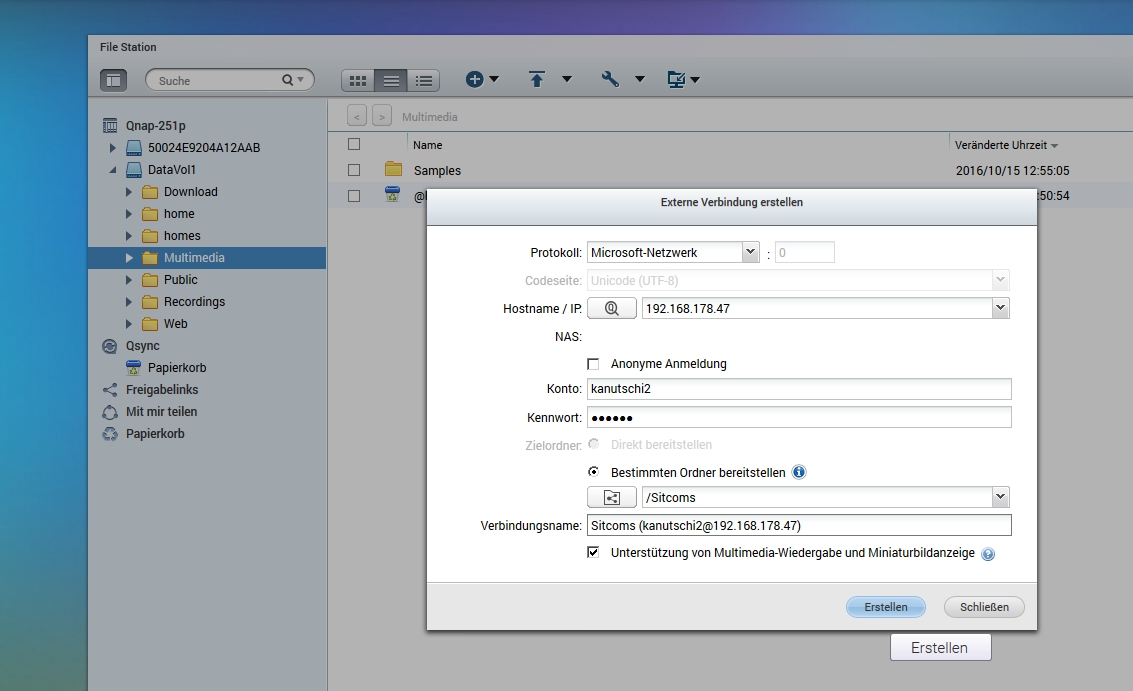
Task: Click the info icon beside Bestimmten Ordner
Action: [799, 472]
